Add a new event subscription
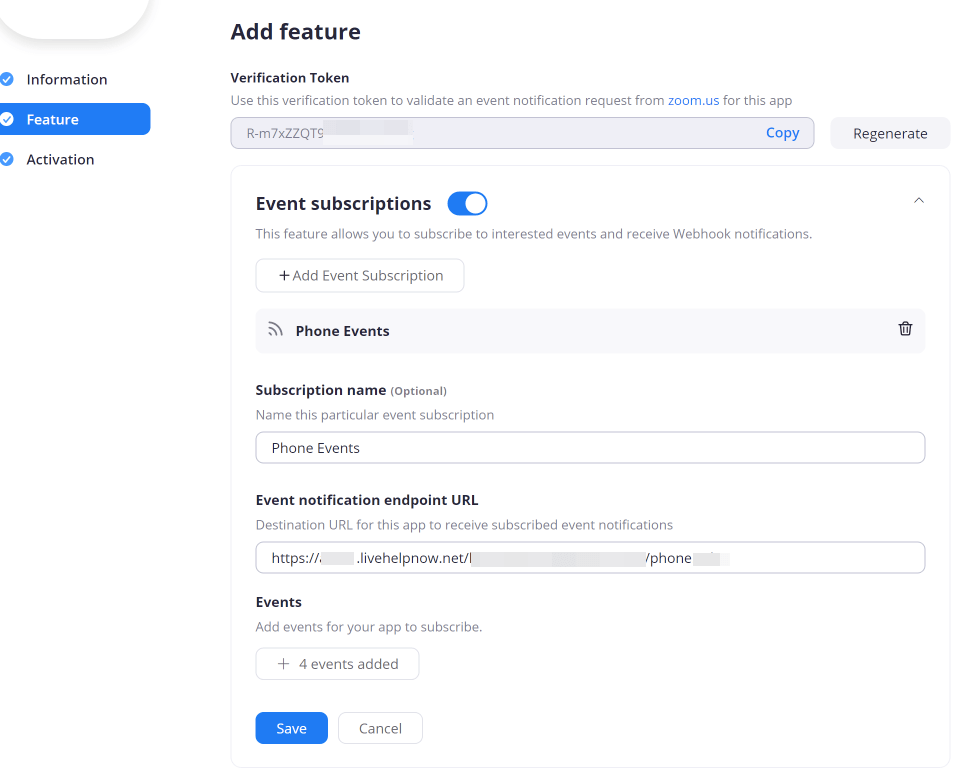This screenshot has width=964, height=783. click(x=359, y=275)
